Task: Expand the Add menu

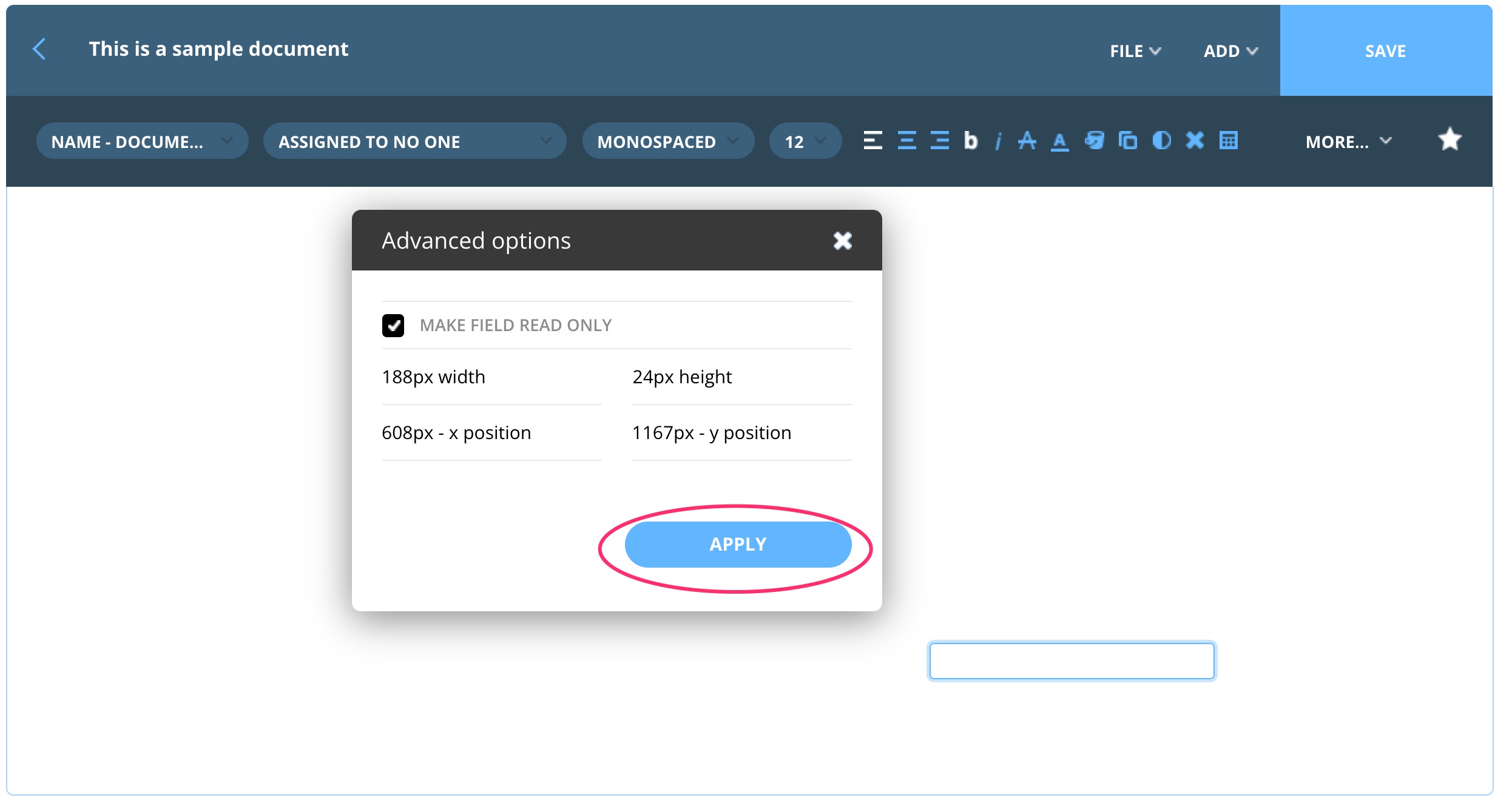Action: 1229,51
